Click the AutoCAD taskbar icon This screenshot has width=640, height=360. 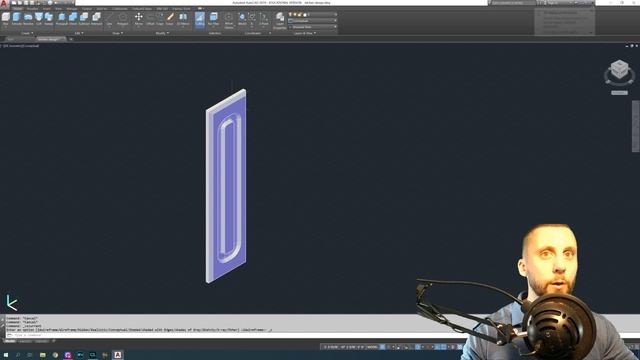click(x=118, y=355)
